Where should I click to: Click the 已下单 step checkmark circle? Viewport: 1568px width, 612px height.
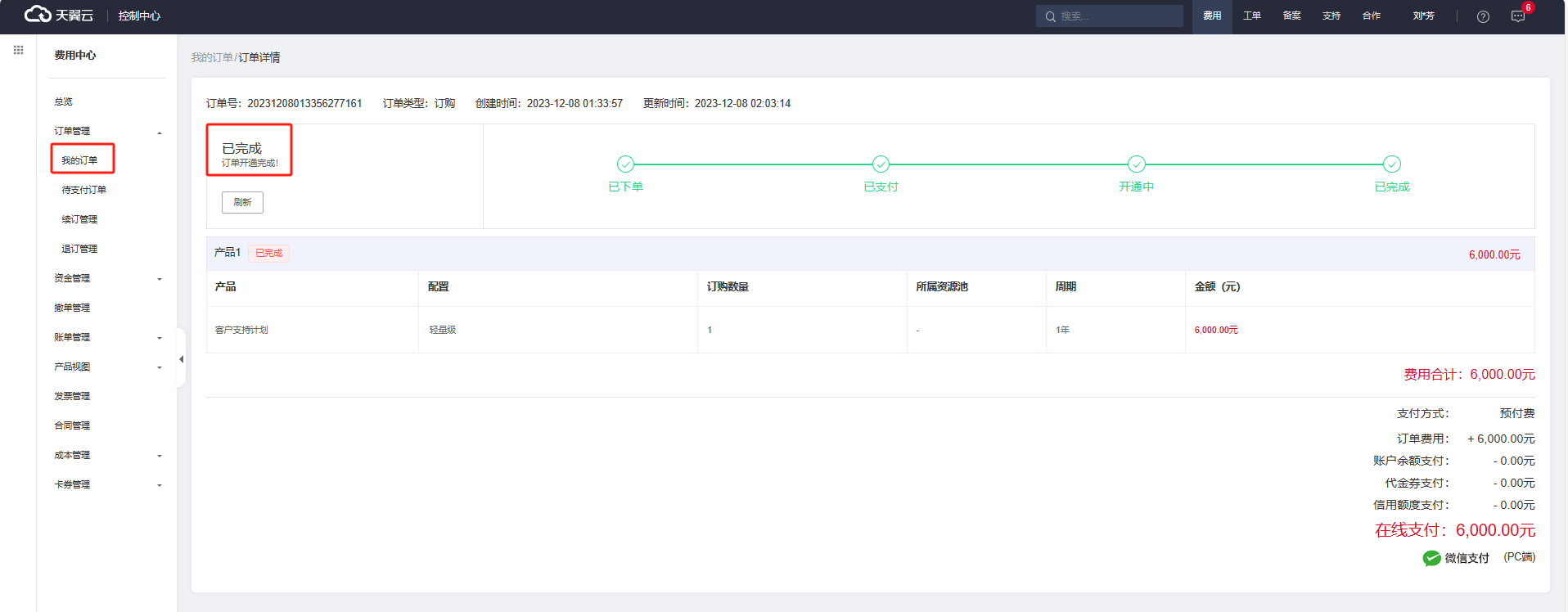click(x=625, y=164)
